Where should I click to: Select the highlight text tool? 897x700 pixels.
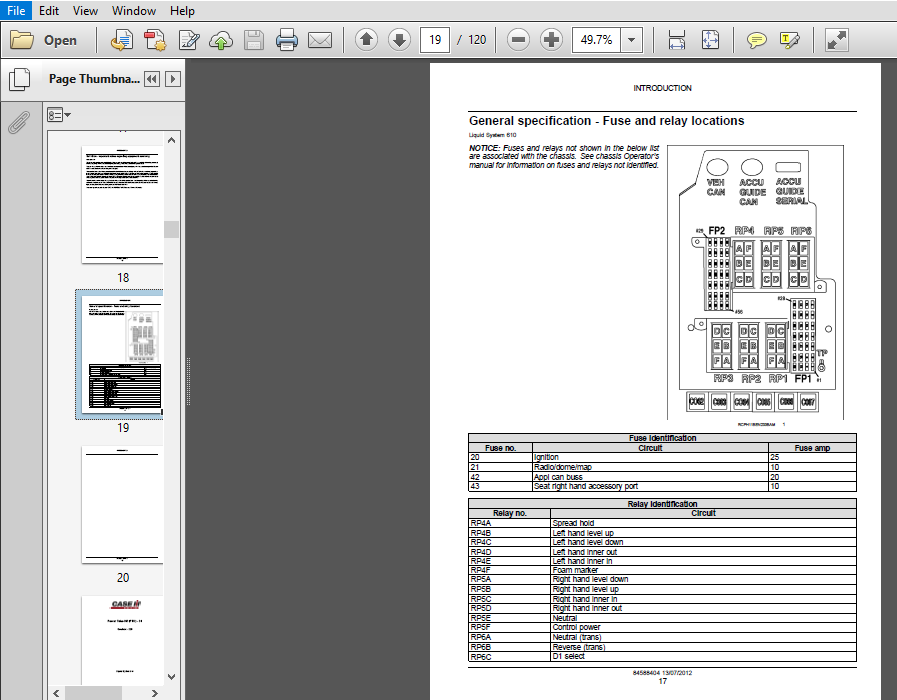[789, 40]
